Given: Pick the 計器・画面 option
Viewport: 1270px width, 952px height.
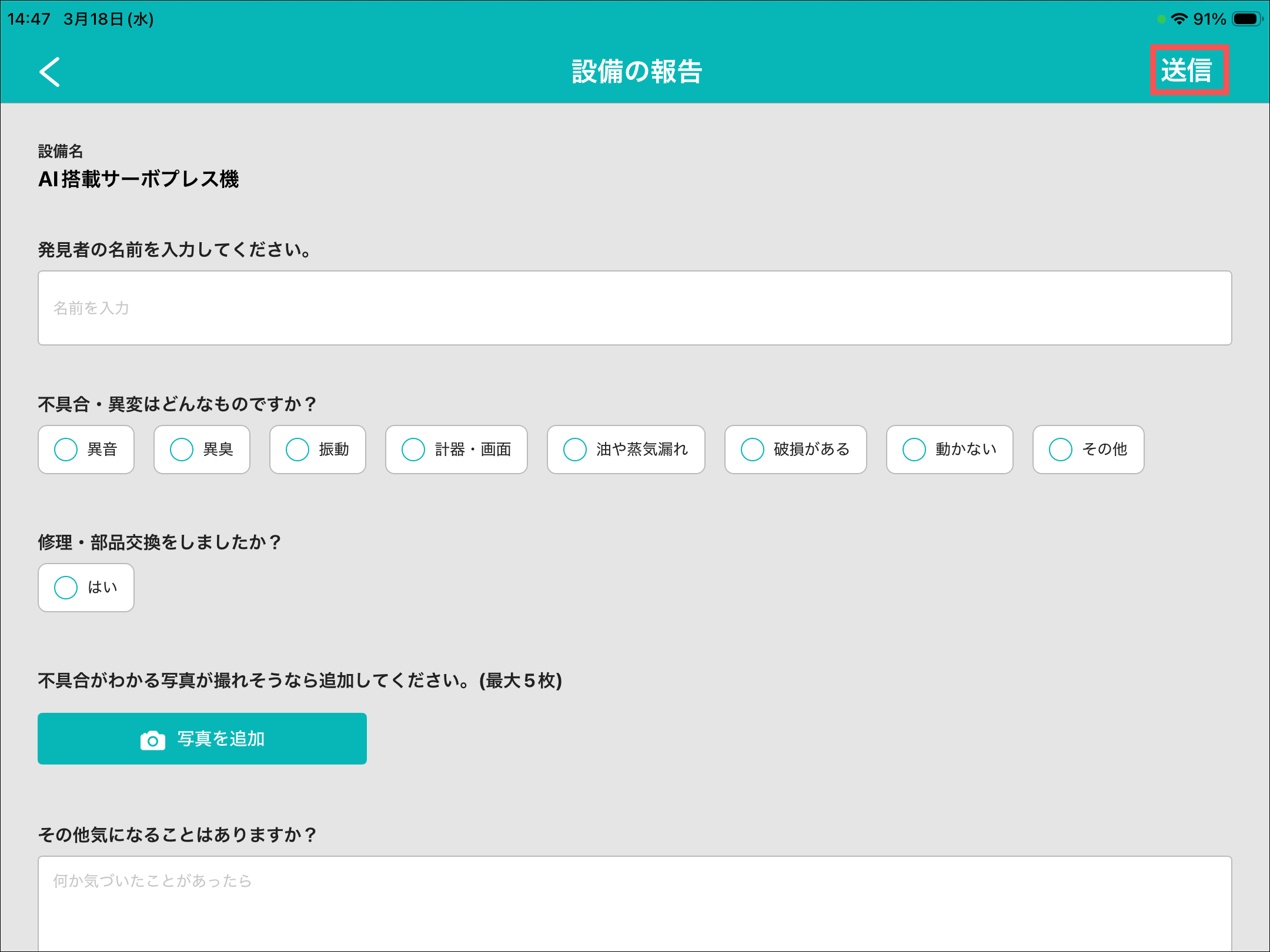Looking at the screenshot, I should point(456,450).
